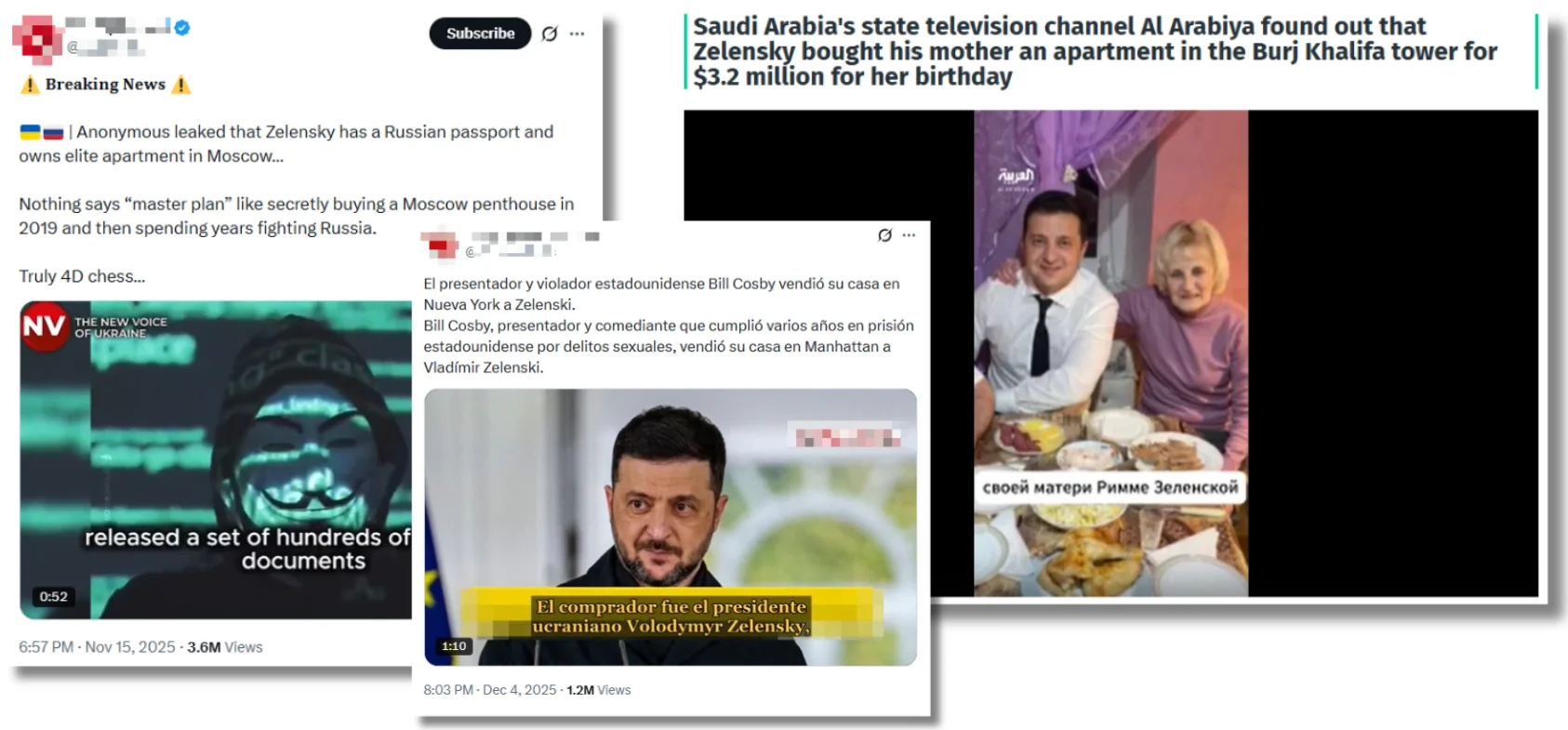Open the avatar of the Spanish post author
Screen dimensions: 1568x730
443,245
